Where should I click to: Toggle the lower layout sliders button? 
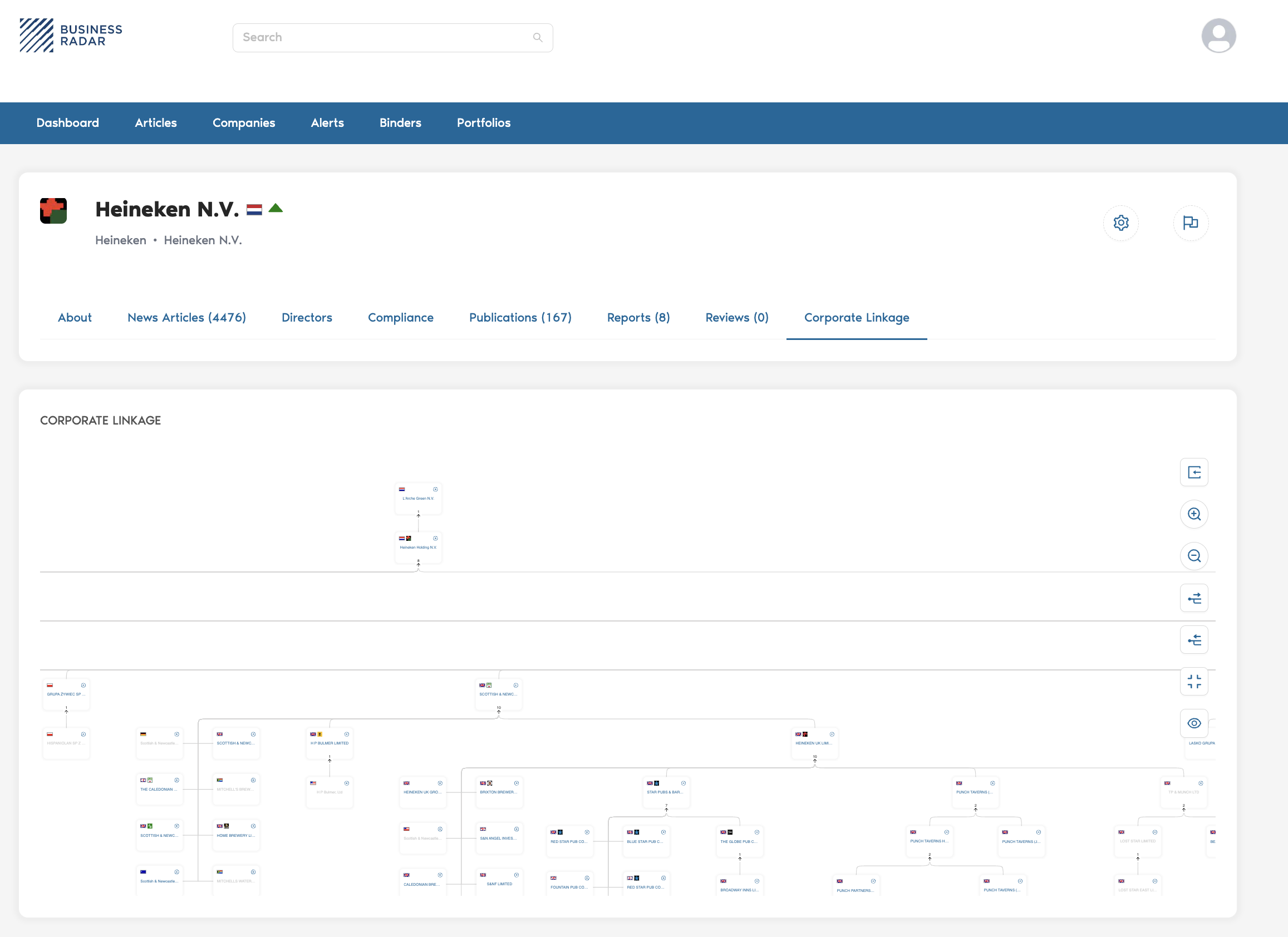pyautogui.click(x=1194, y=640)
